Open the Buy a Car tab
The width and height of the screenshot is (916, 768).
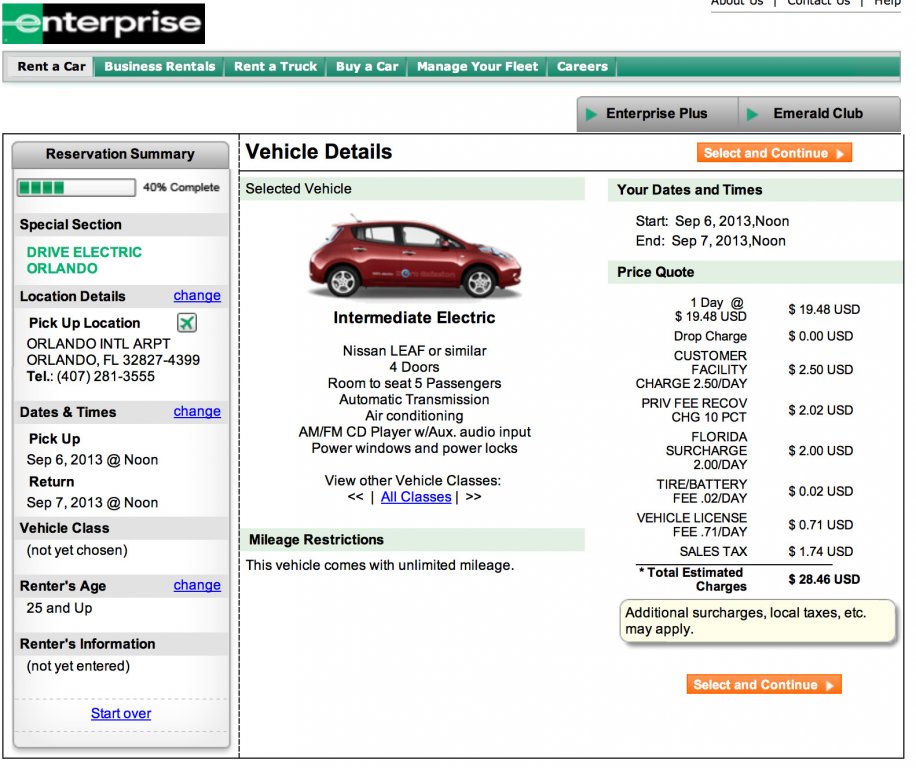pos(367,67)
